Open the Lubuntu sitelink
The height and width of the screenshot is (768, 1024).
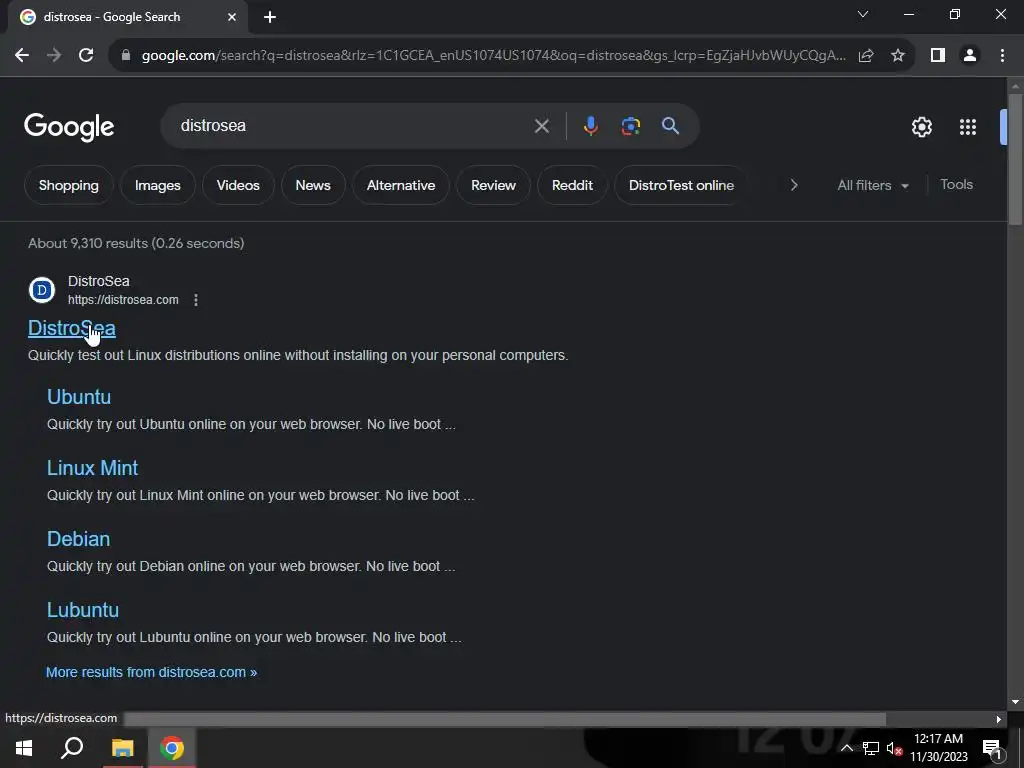click(x=83, y=610)
